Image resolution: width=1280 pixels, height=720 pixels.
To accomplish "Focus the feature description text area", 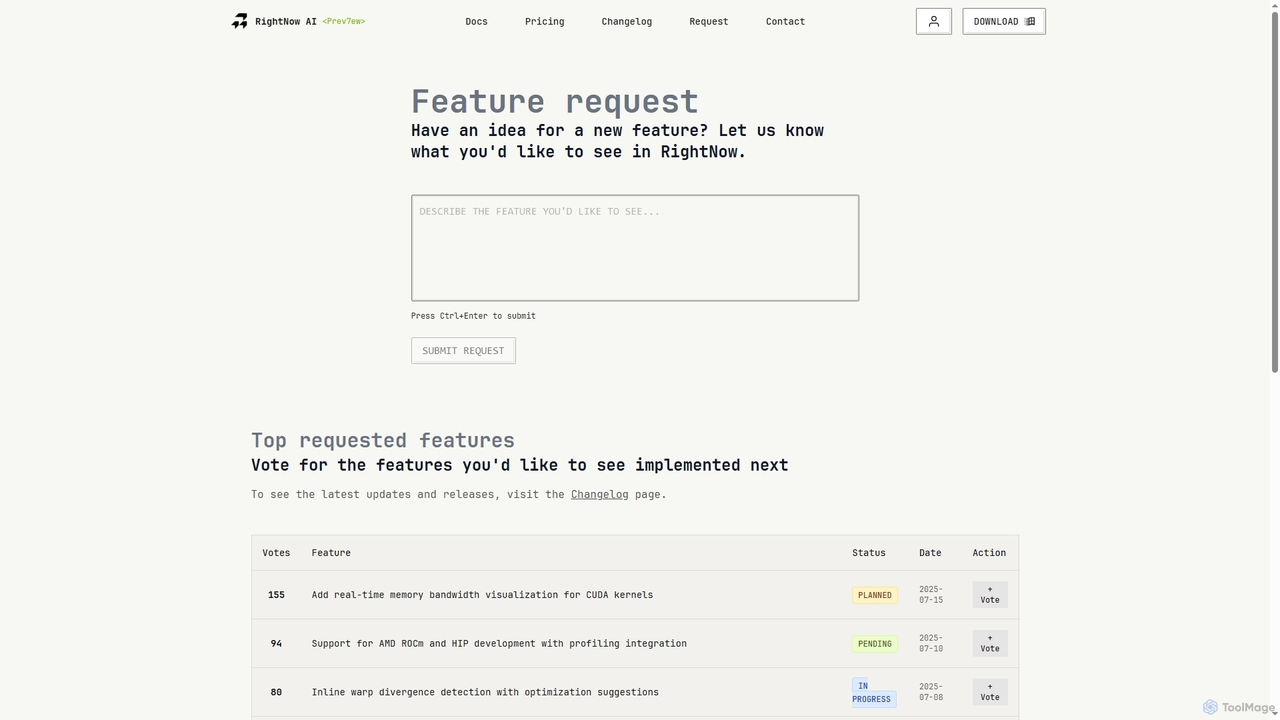I will click(635, 248).
